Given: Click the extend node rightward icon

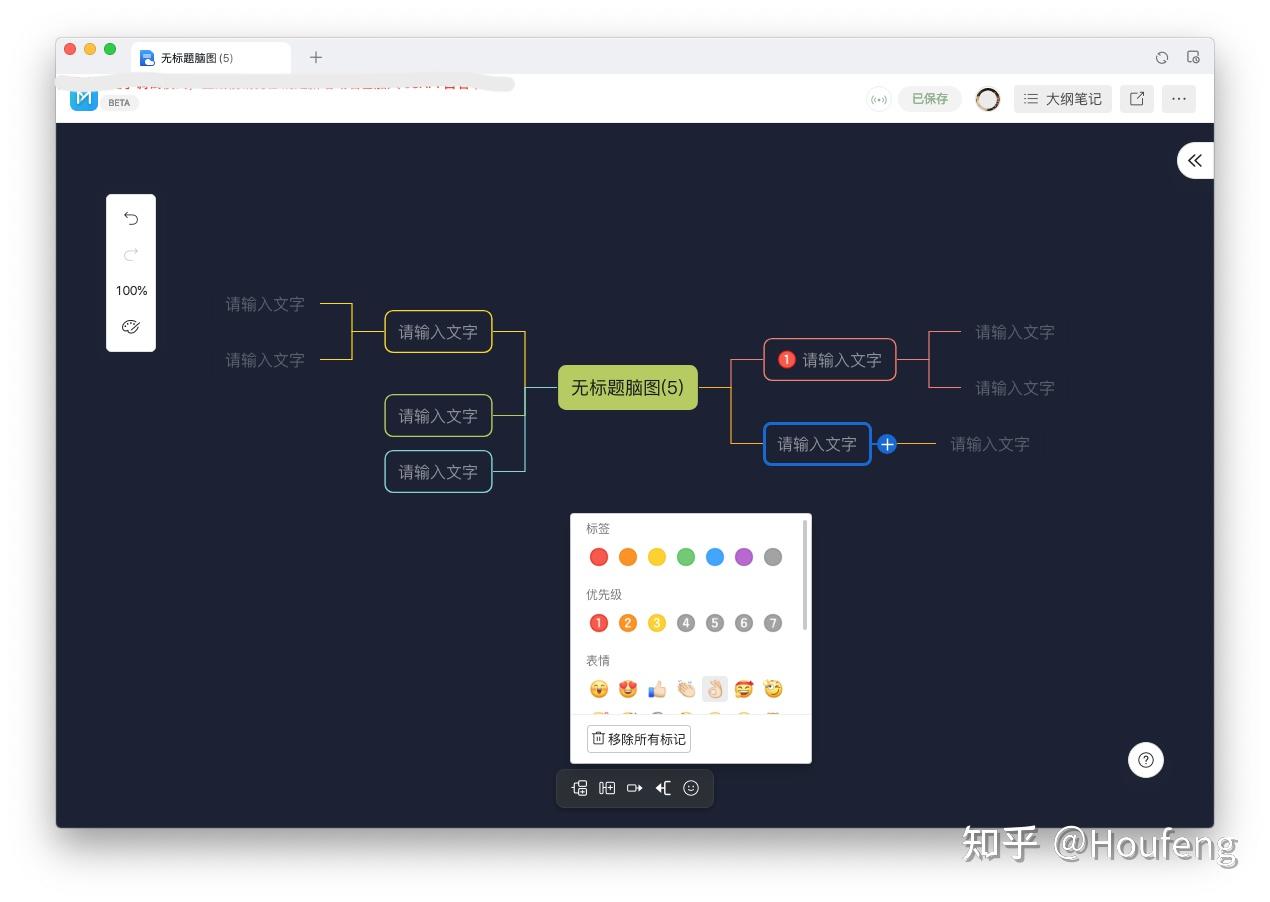Looking at the screenshot, I should point(635,788).
